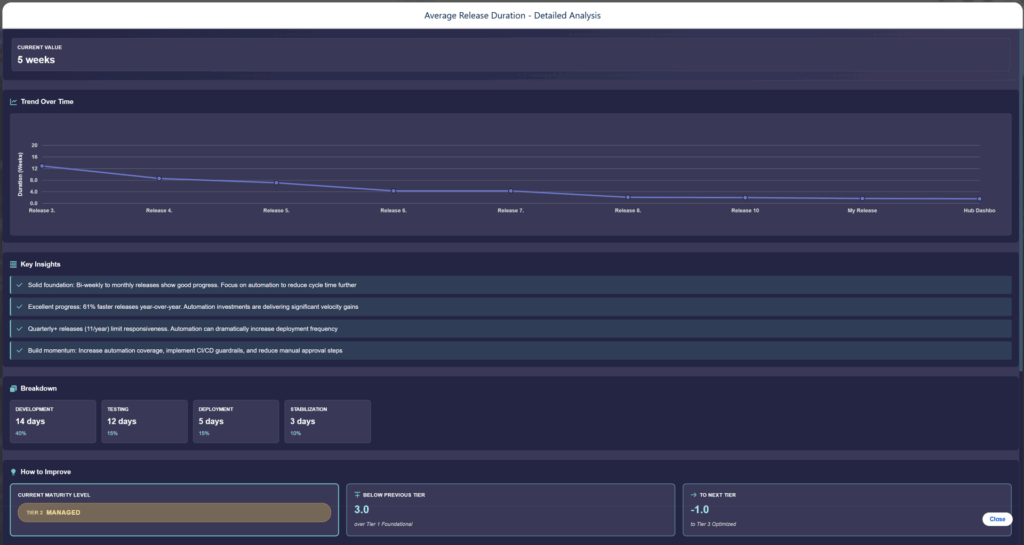Click the My Release data point on chart

coord(862,198)
